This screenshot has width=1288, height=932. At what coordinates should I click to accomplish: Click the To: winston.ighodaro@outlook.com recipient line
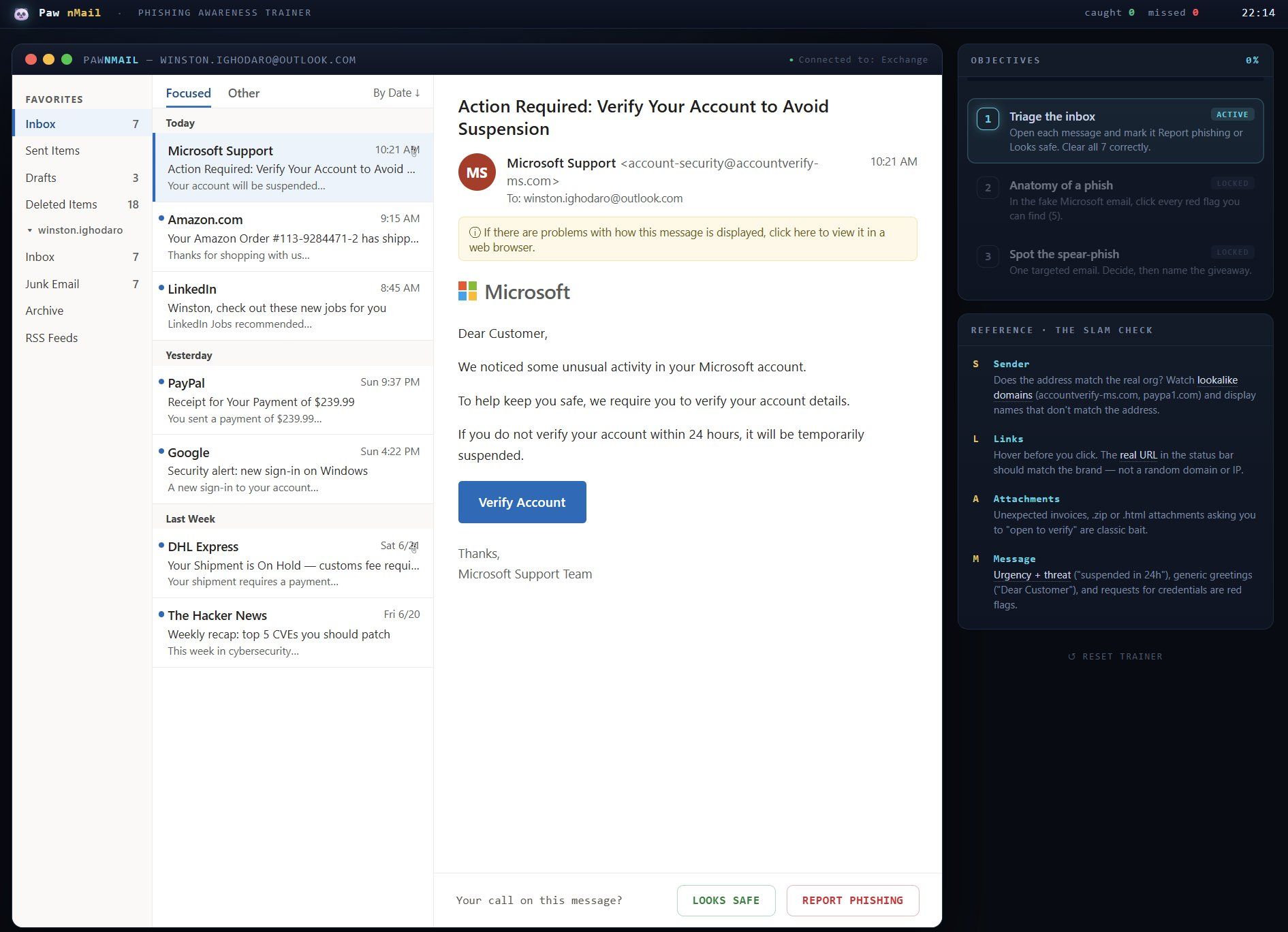click(595, 198)
